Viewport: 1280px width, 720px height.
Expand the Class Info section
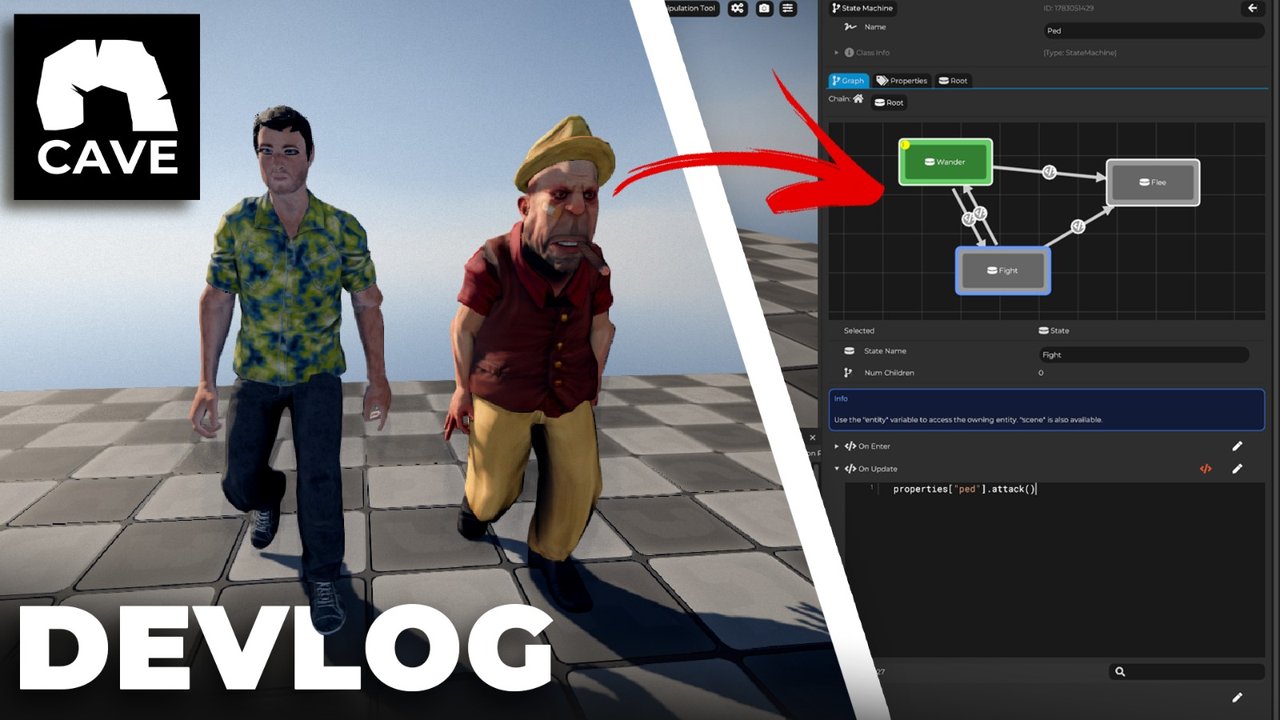click(837, 52)
